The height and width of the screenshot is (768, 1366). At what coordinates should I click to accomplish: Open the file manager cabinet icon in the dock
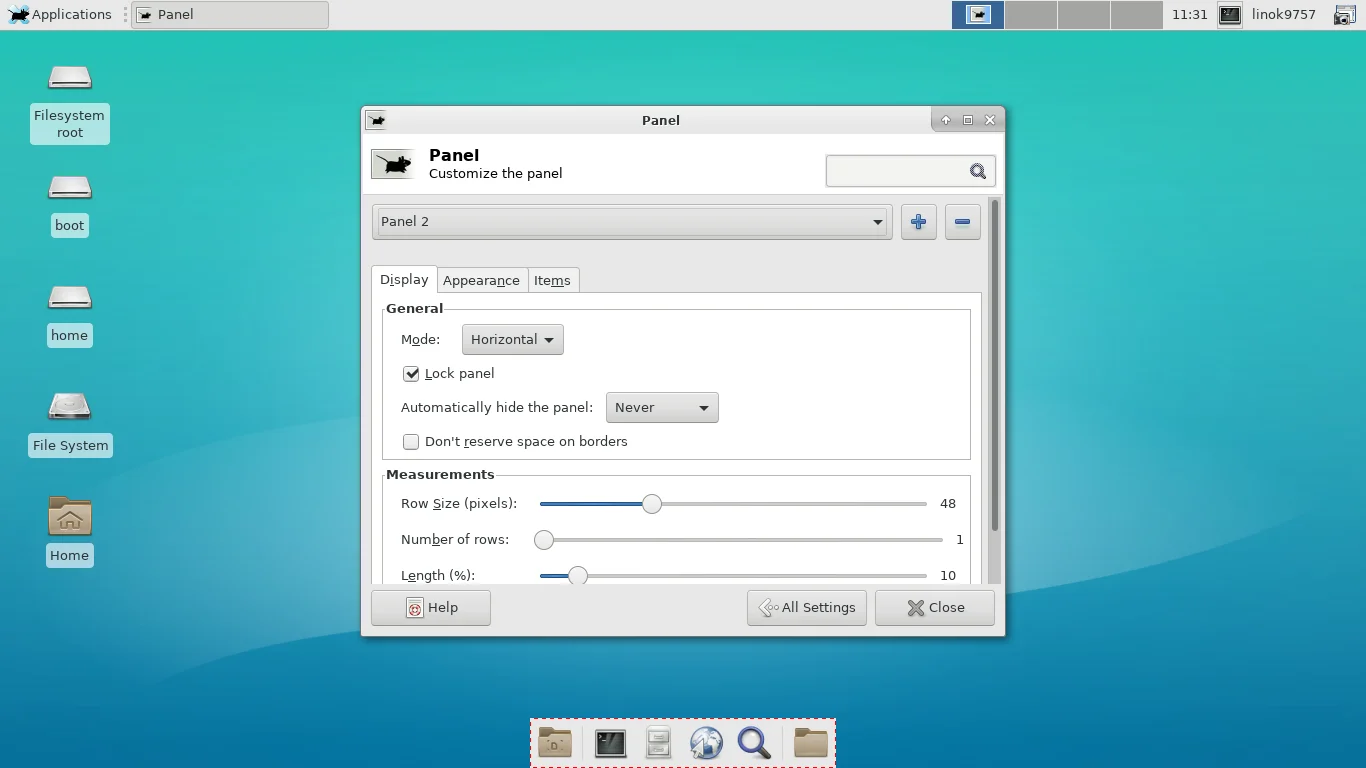pos(658,743)
